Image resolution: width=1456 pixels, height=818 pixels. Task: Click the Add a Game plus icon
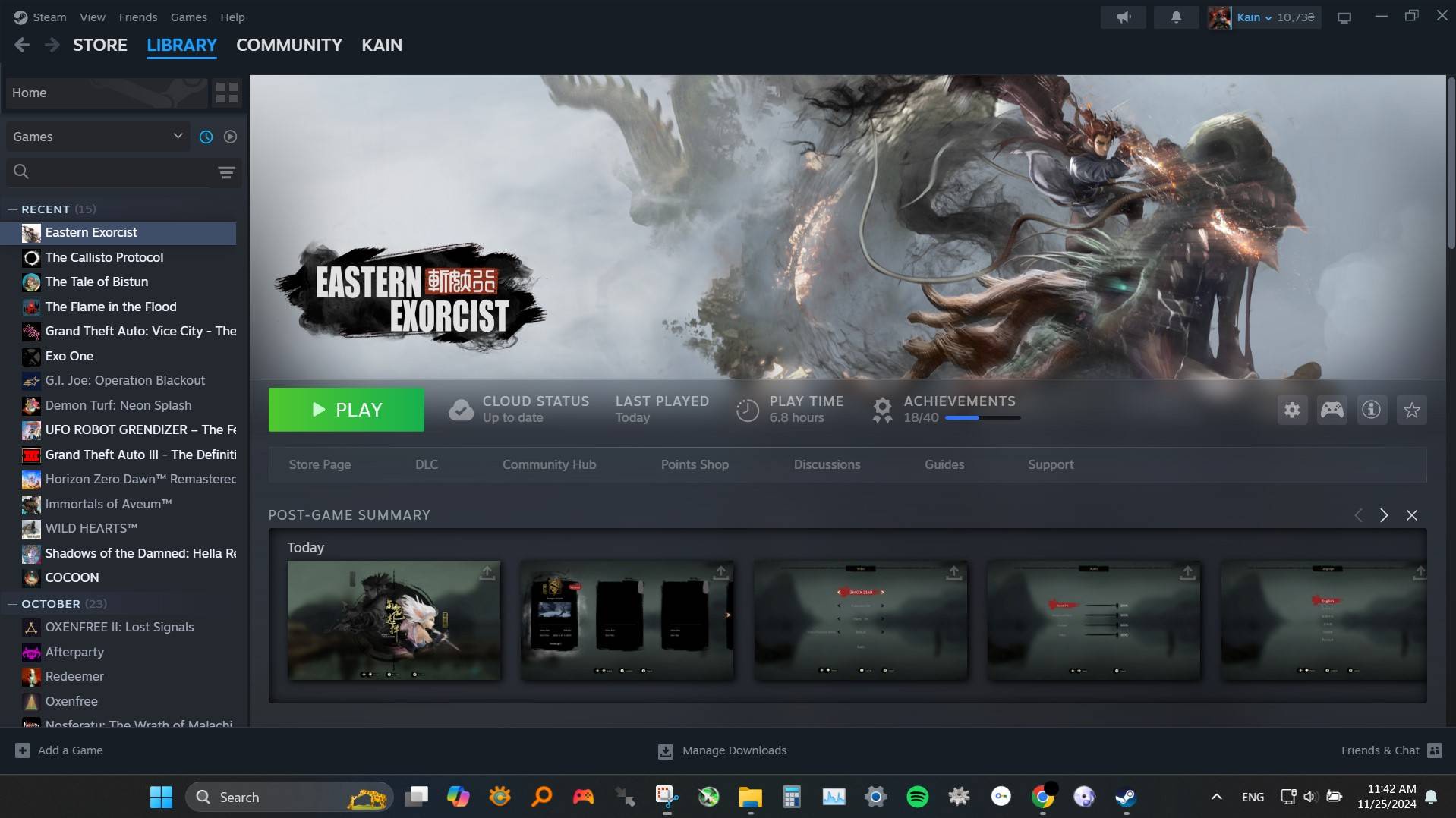tap(23, 750)
